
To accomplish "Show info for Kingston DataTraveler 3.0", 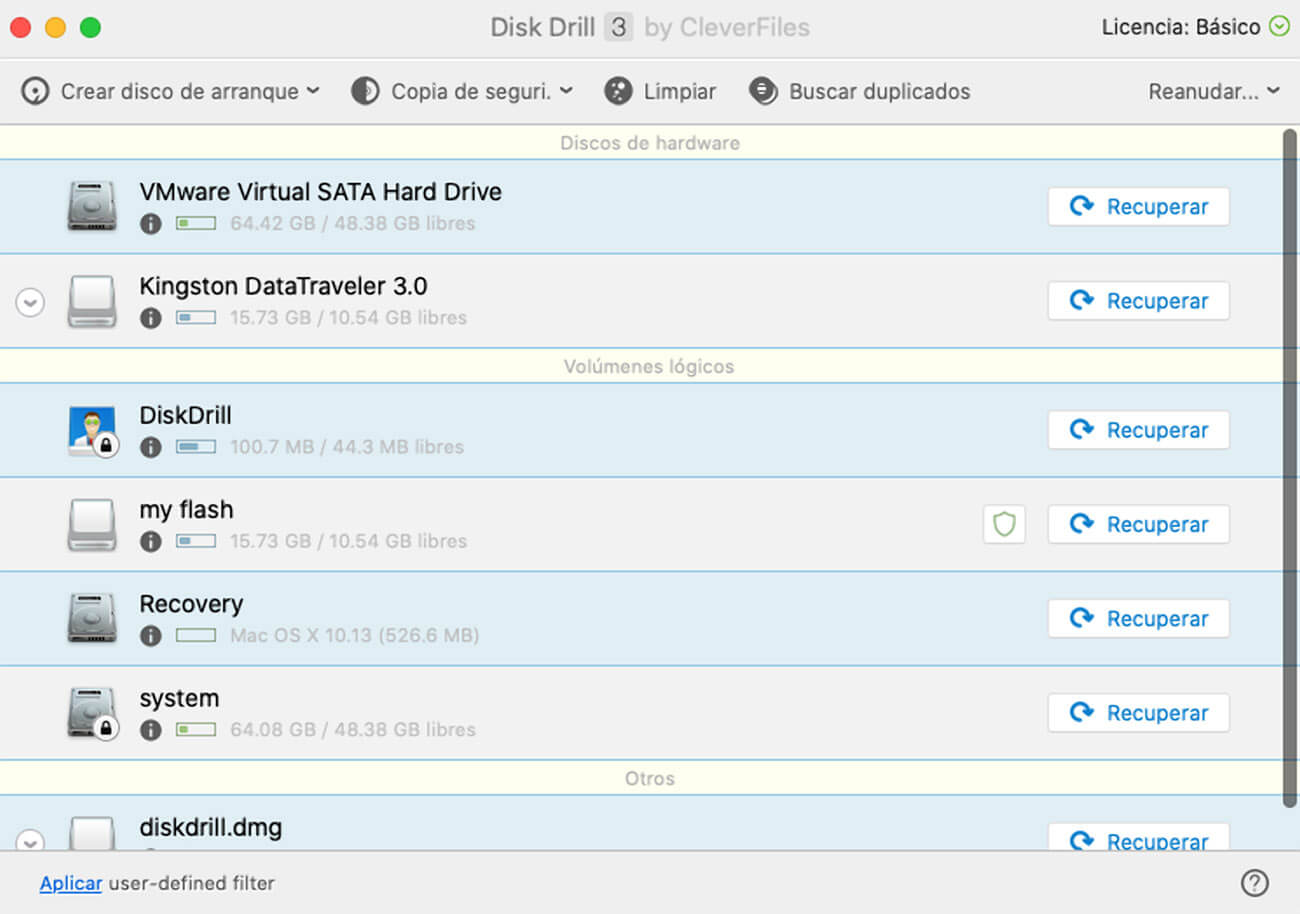I will coord(150,318).
